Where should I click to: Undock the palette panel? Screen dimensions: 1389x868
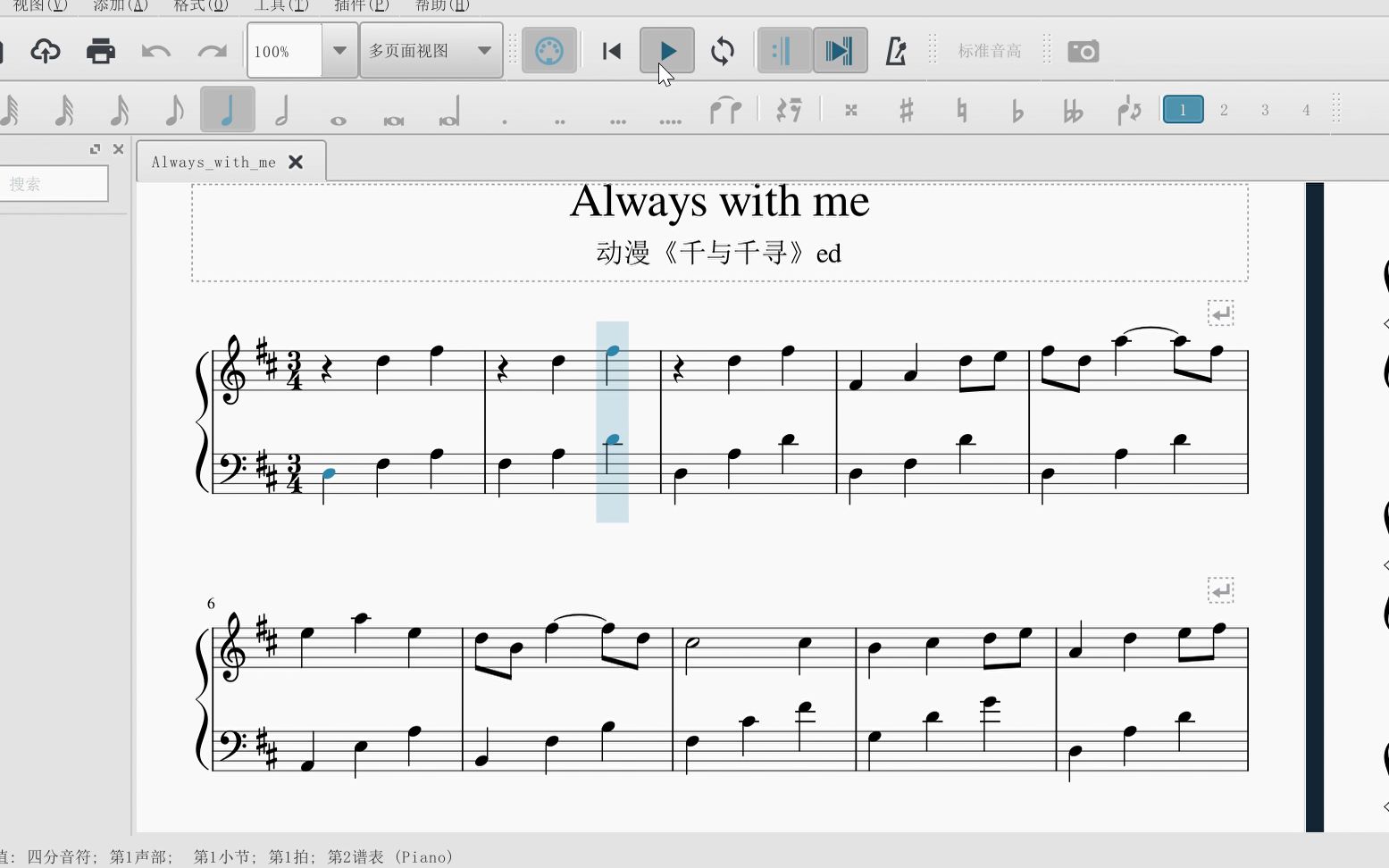[95, 149]
